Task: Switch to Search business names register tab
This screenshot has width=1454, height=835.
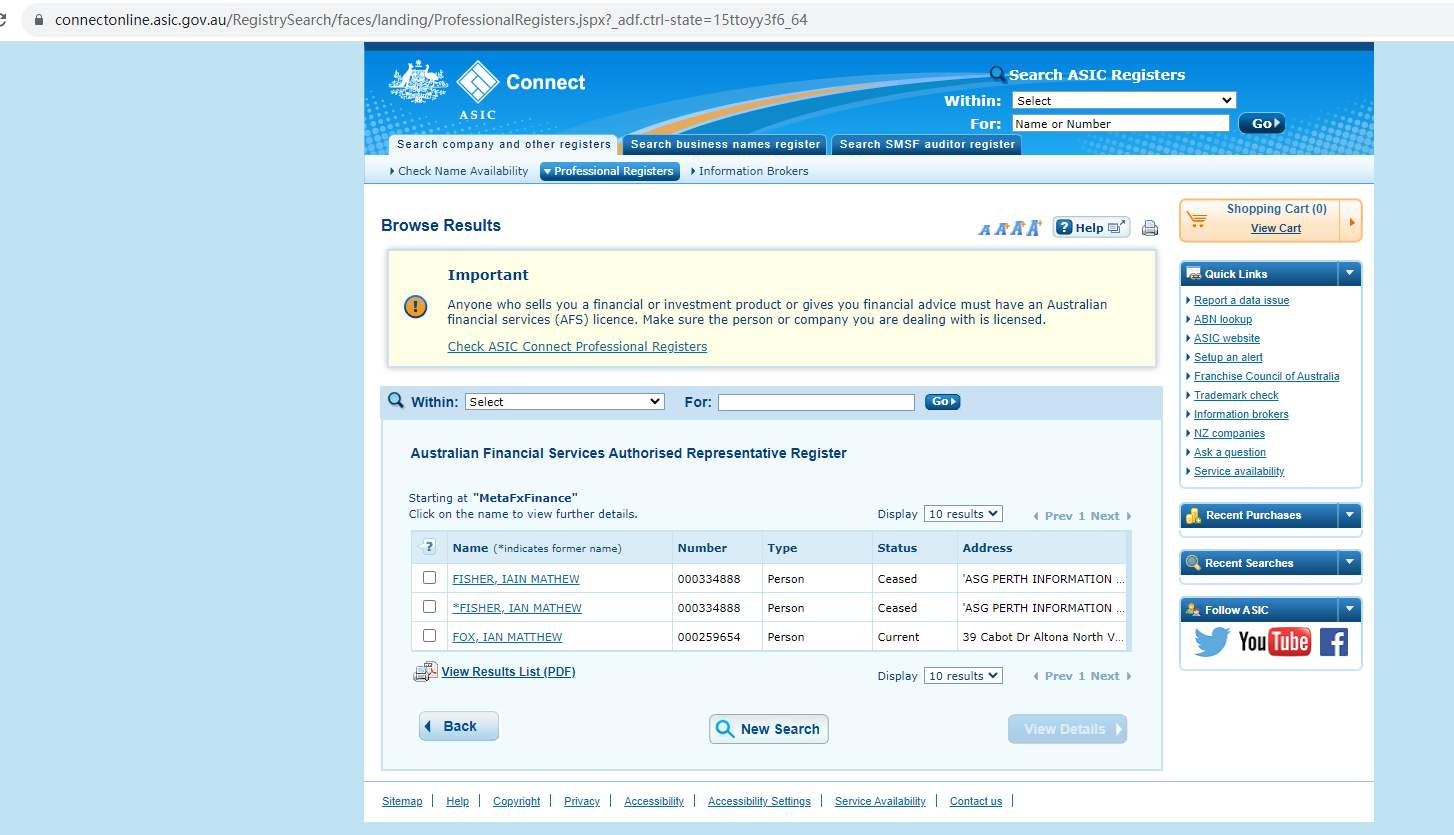Action: coord(725,145)
